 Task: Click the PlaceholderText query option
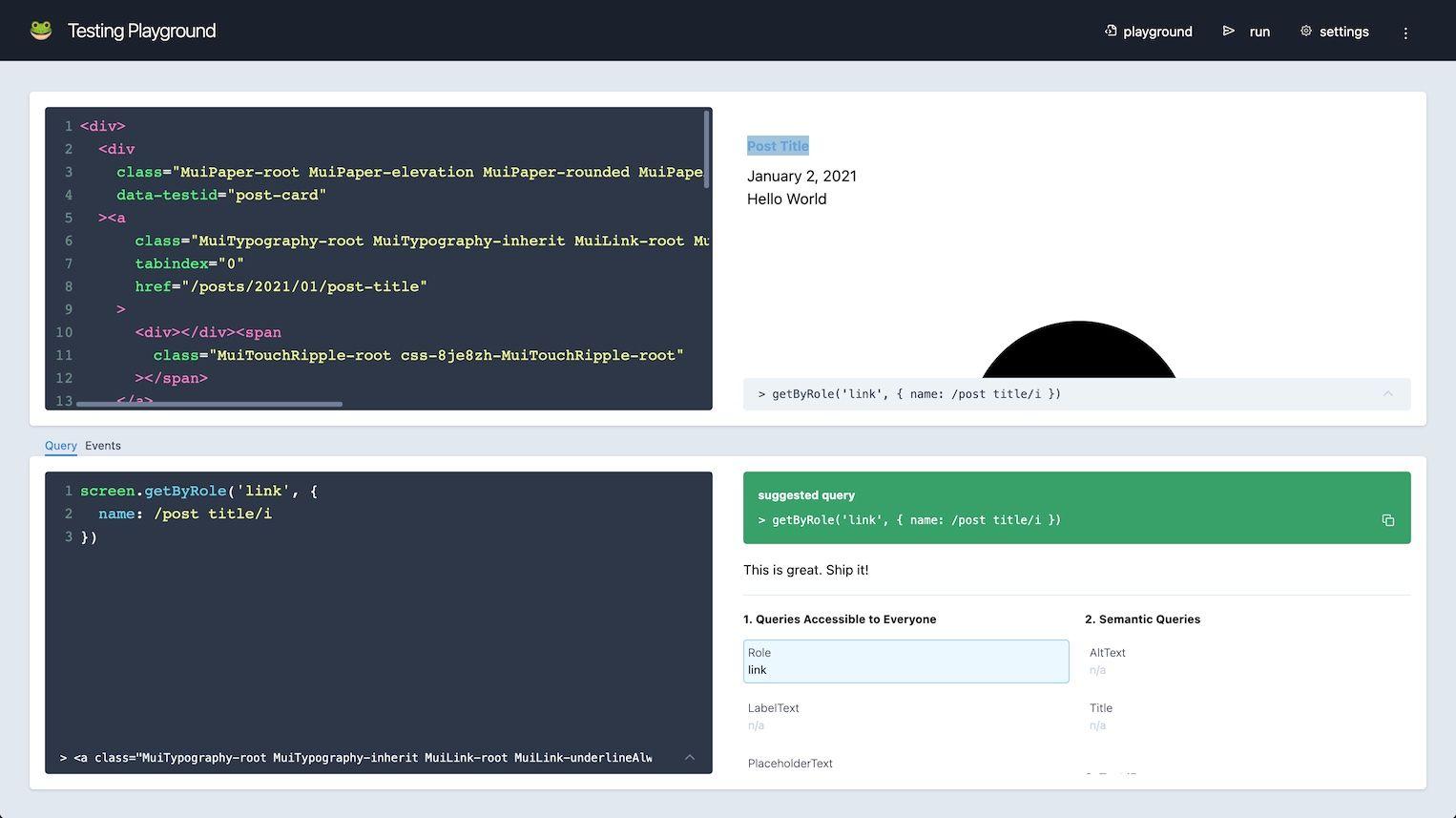[x=905, y=764]
